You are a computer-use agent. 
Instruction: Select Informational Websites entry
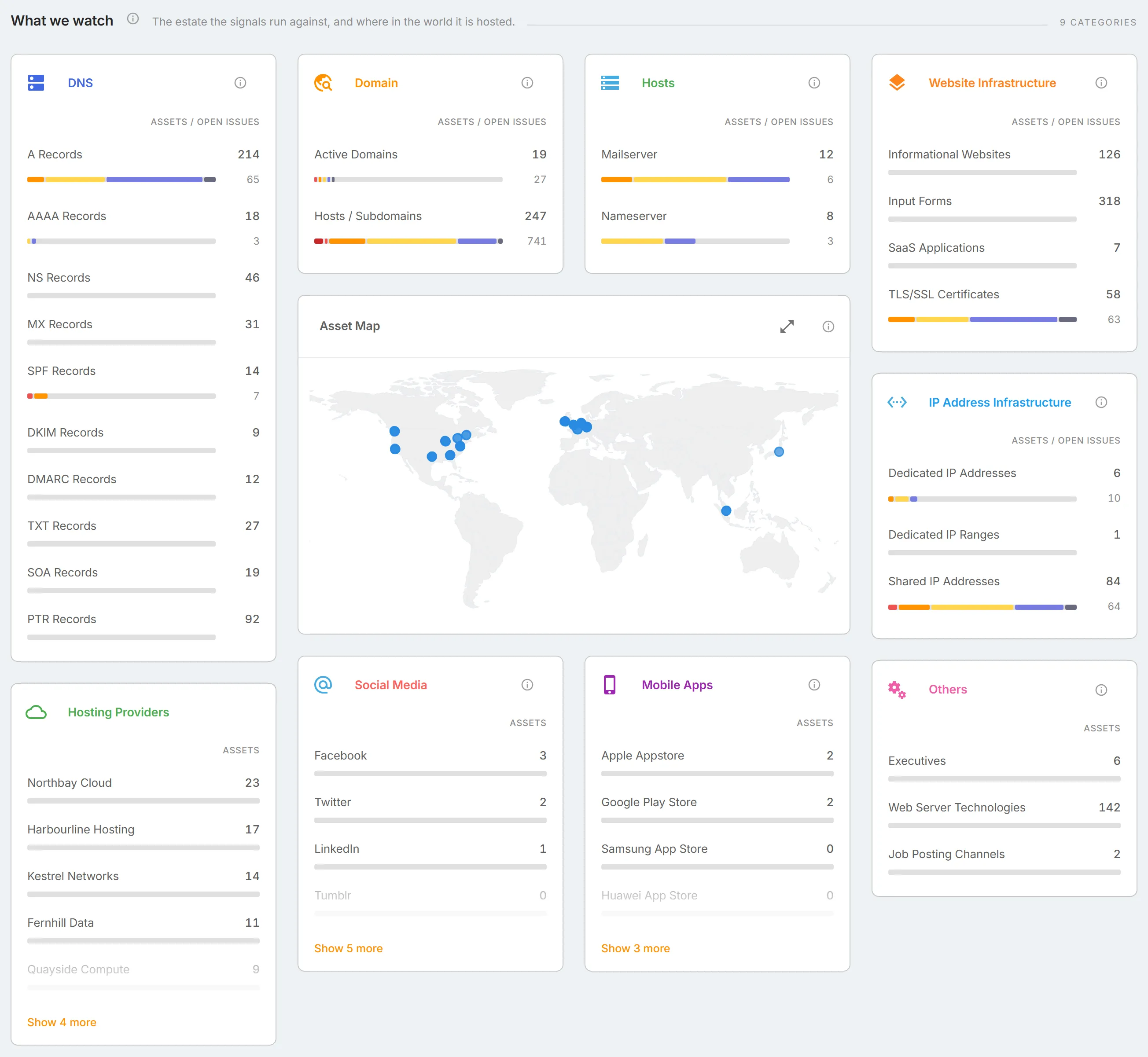(1004, 161)
